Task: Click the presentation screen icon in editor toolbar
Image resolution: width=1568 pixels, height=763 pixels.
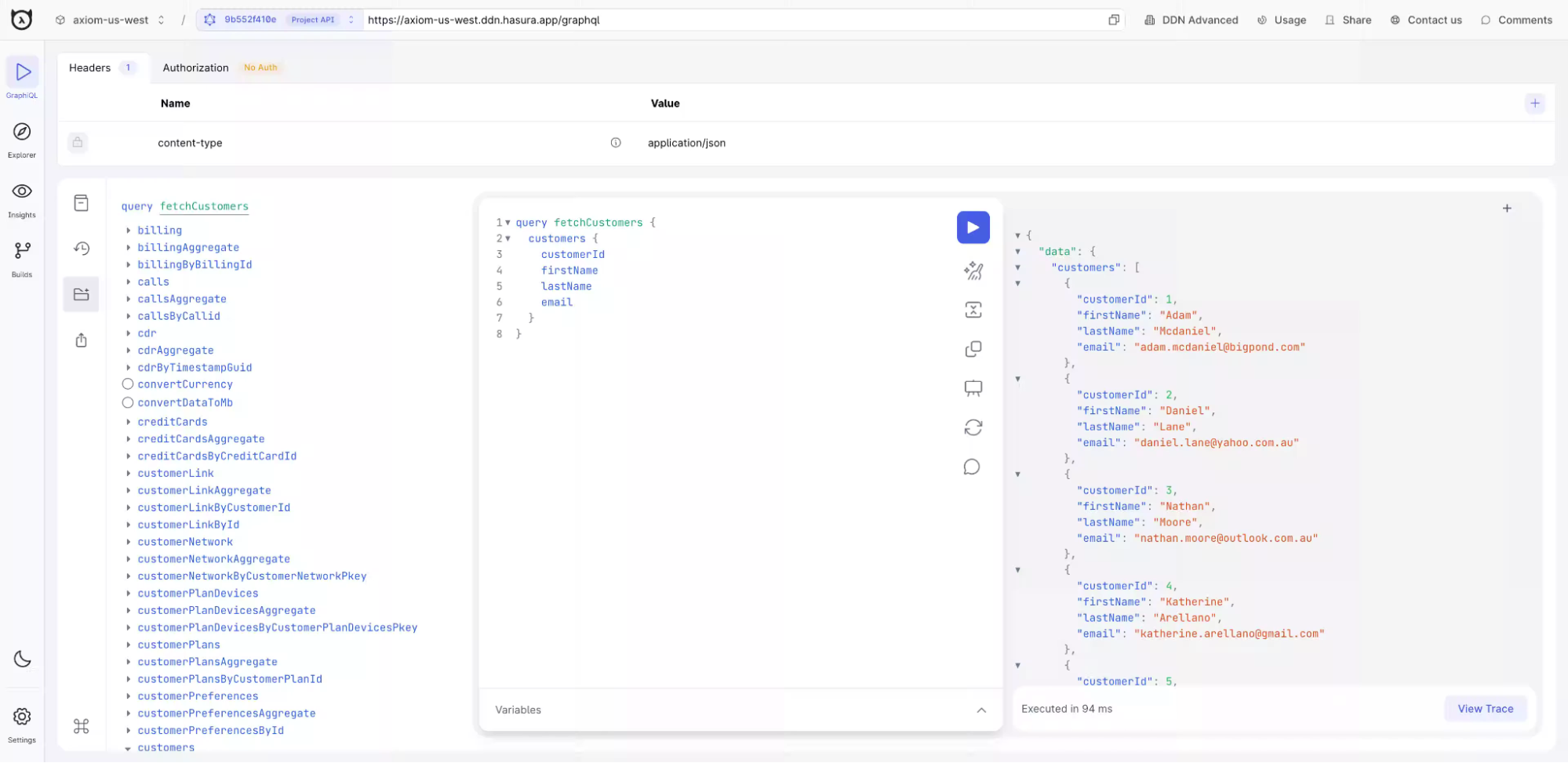Action: 973,388
